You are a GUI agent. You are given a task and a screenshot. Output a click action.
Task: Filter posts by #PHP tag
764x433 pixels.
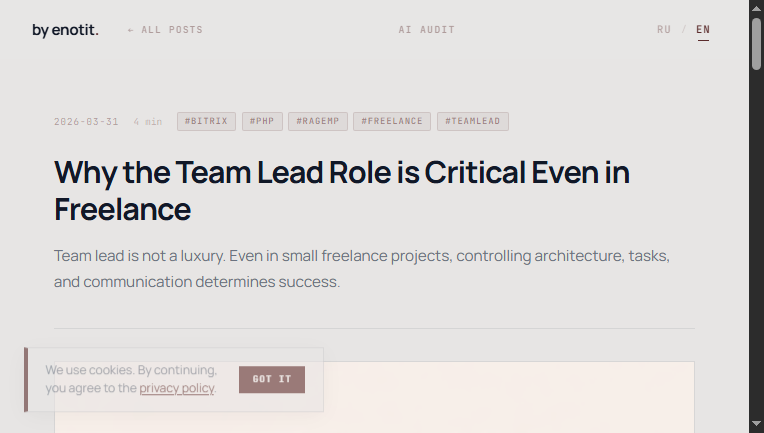pos(261,122)
